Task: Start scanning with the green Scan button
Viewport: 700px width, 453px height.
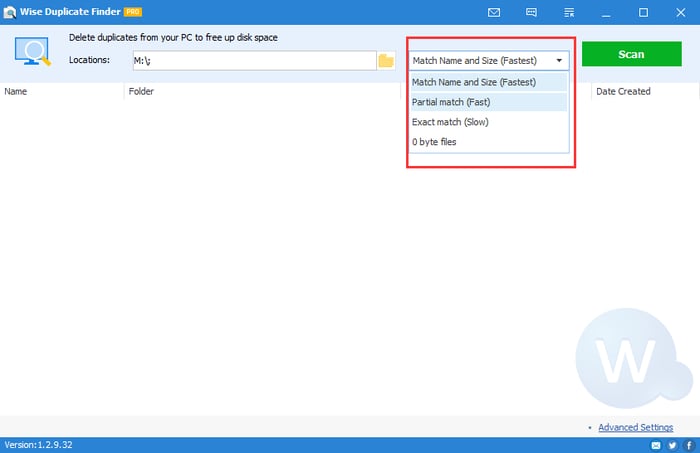Action: (631, 54)
